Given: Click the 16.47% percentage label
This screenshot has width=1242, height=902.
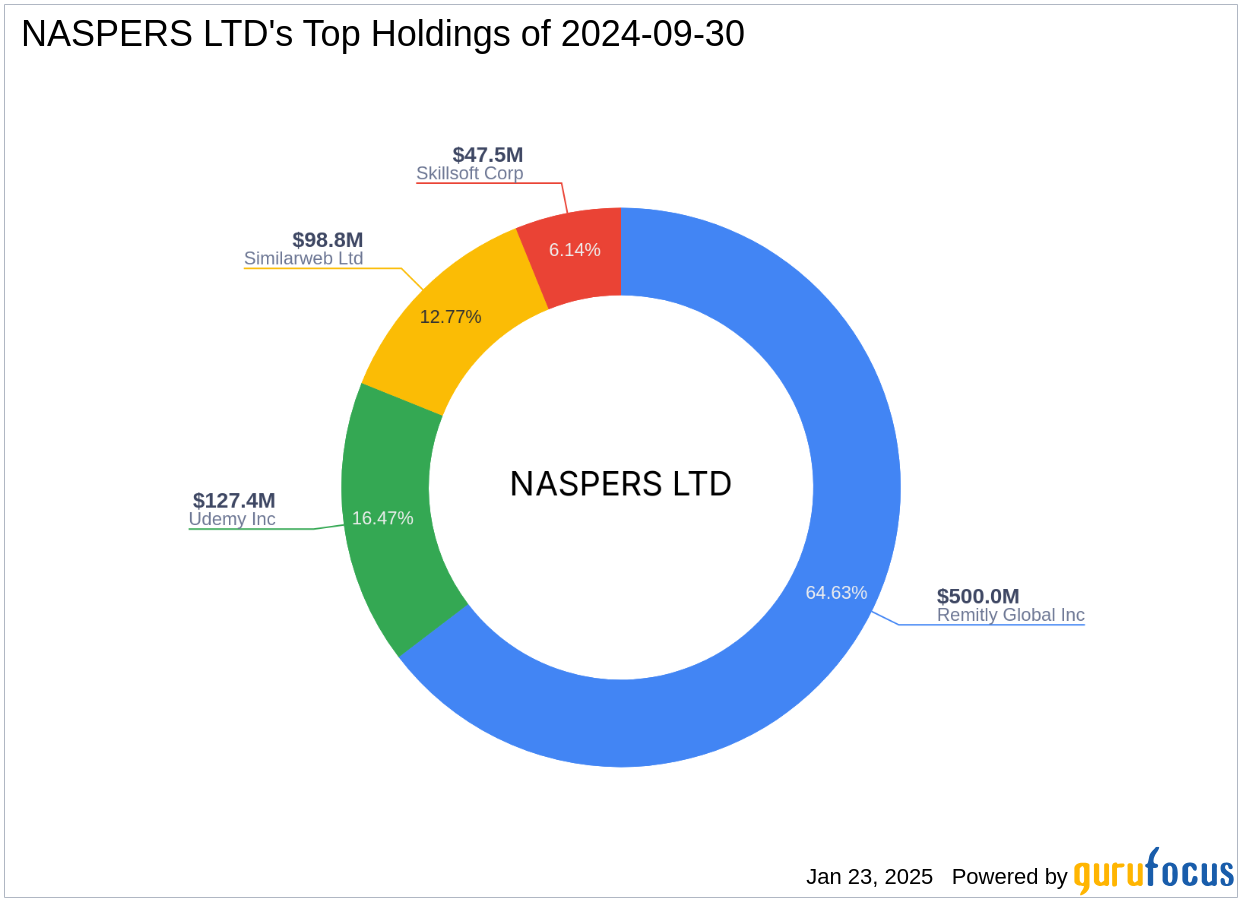Looking at the screenshot, I should pos(382,517).
